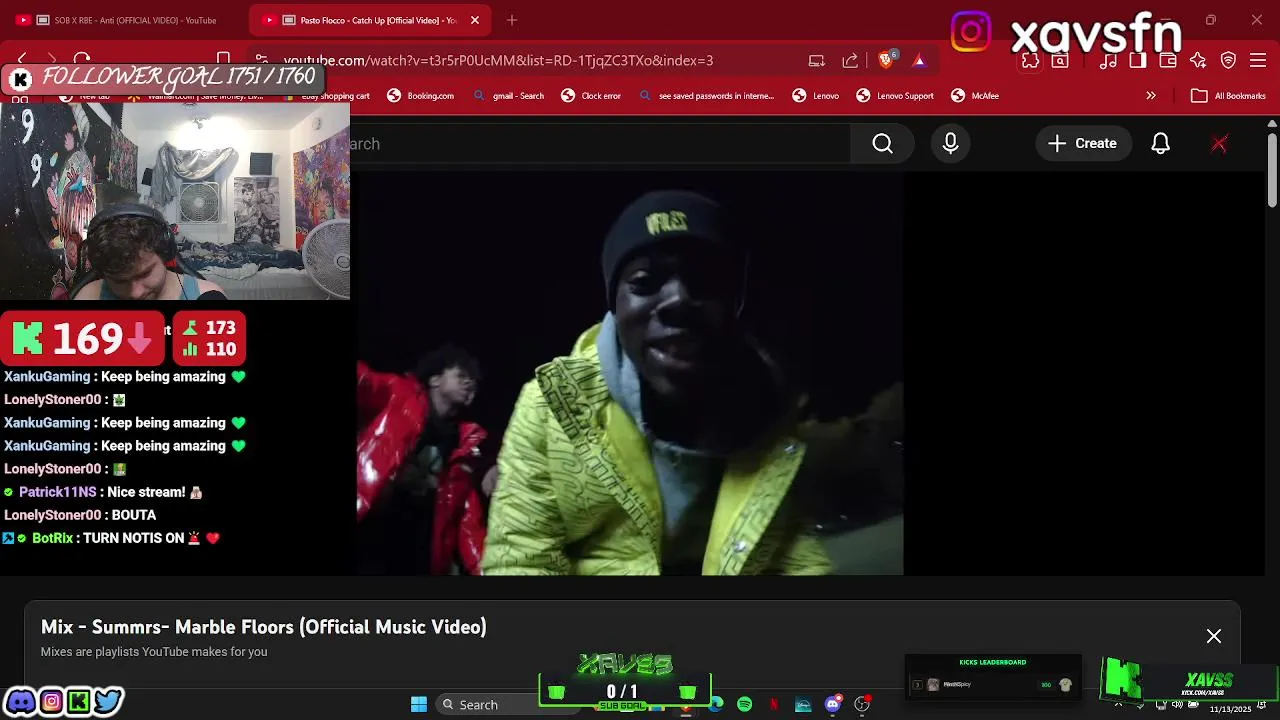Click the Patrick11NS Nice stream chat message

[103, 492]
